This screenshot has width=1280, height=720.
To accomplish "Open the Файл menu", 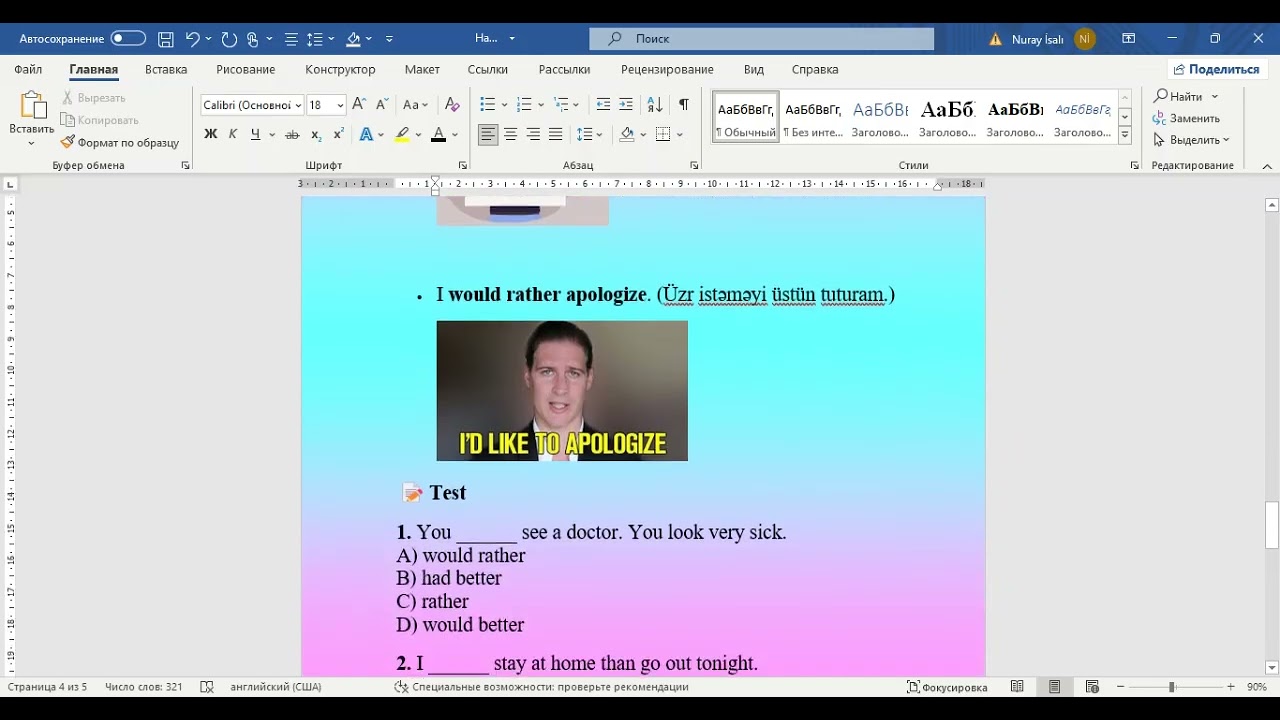I will (x=28, y=70).
